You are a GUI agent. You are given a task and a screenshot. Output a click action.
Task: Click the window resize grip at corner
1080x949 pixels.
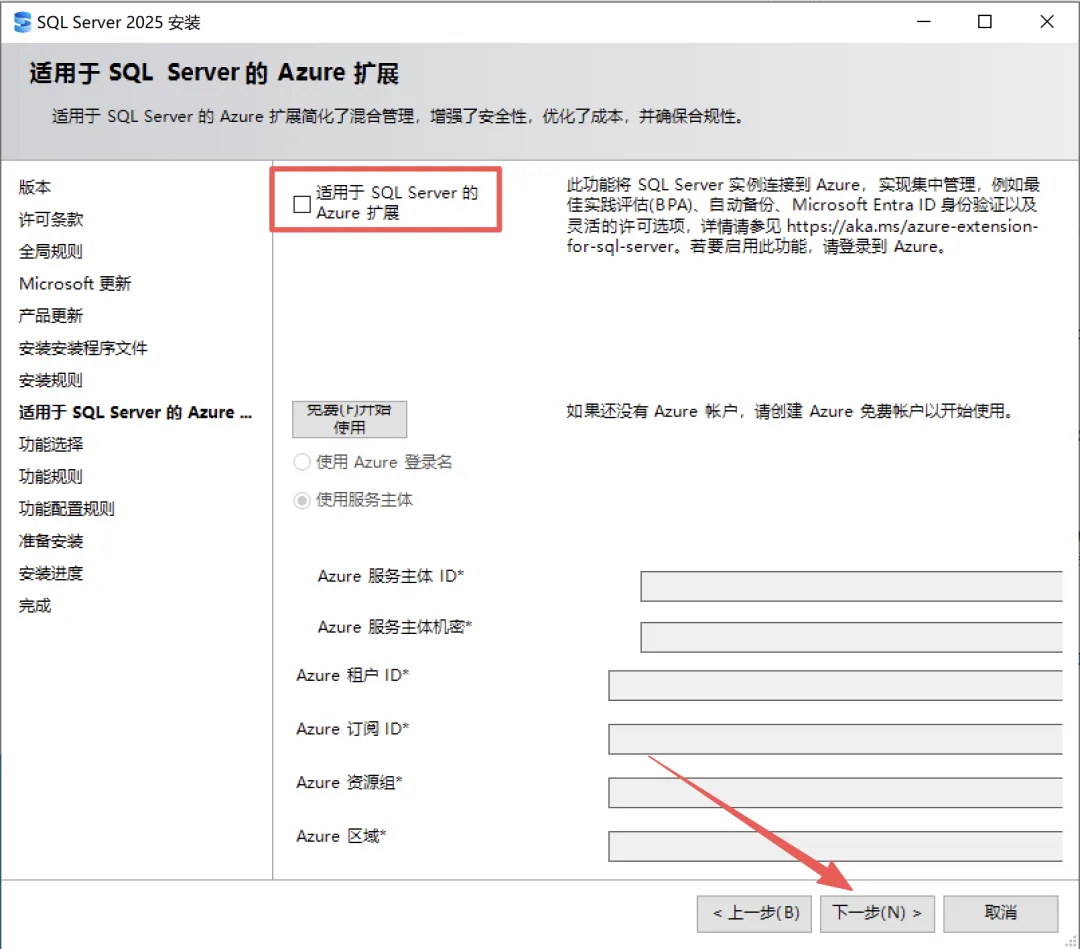coord(1070,941)
